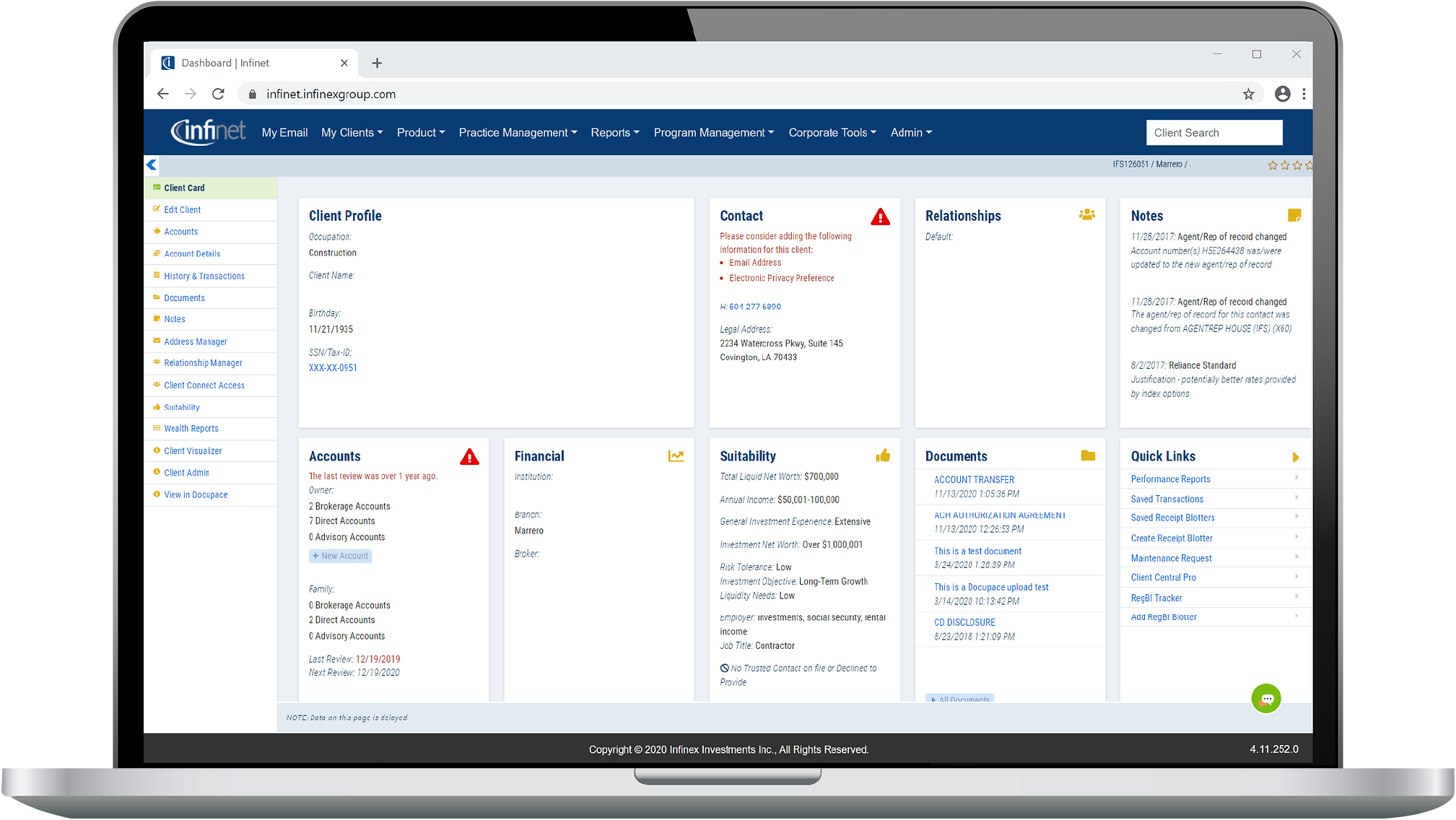Expand the Saved Transactions quick link arrow

pyautogui.click(x=1296, y=497)
